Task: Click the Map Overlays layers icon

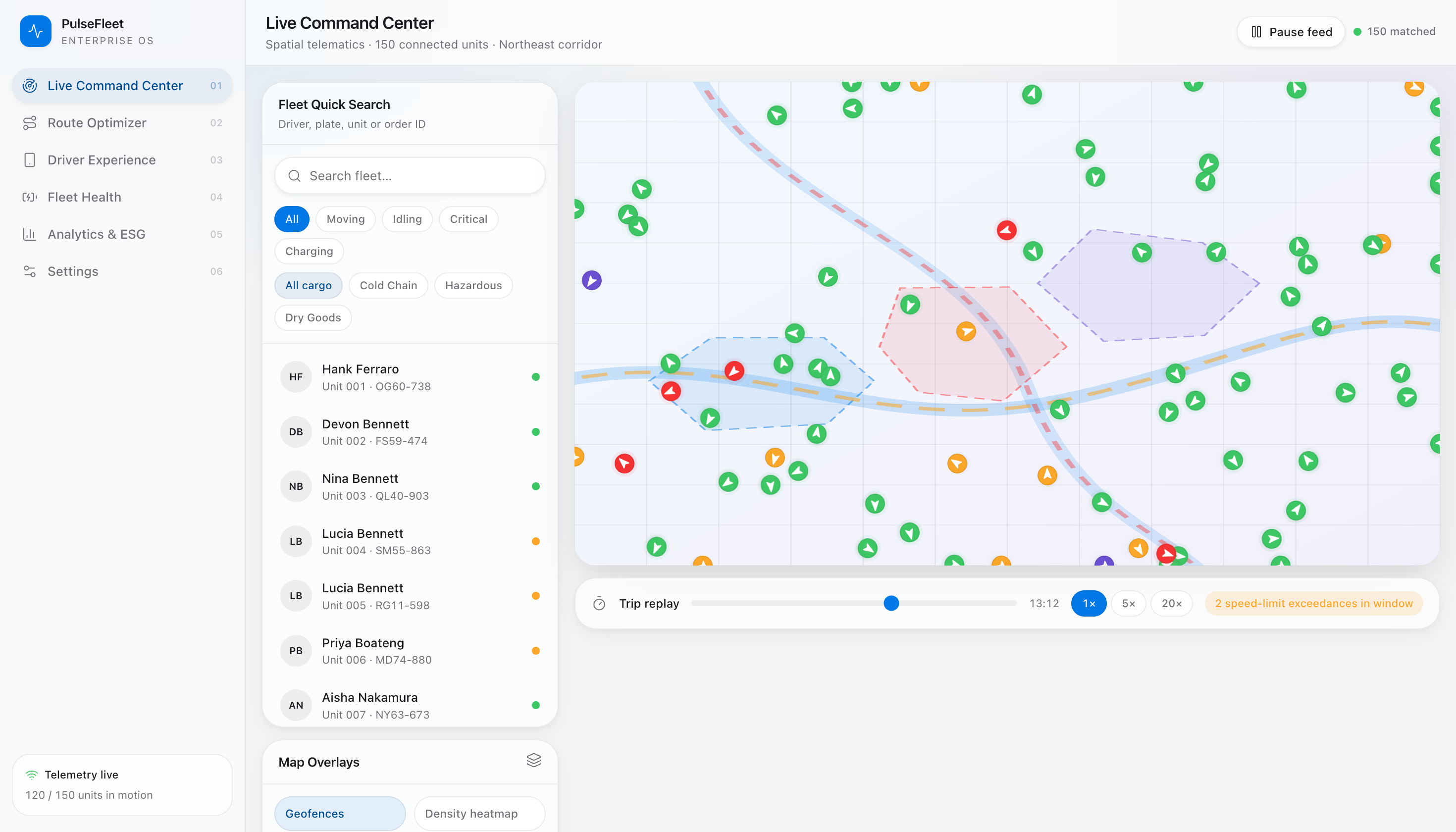Action: point(534,761)
